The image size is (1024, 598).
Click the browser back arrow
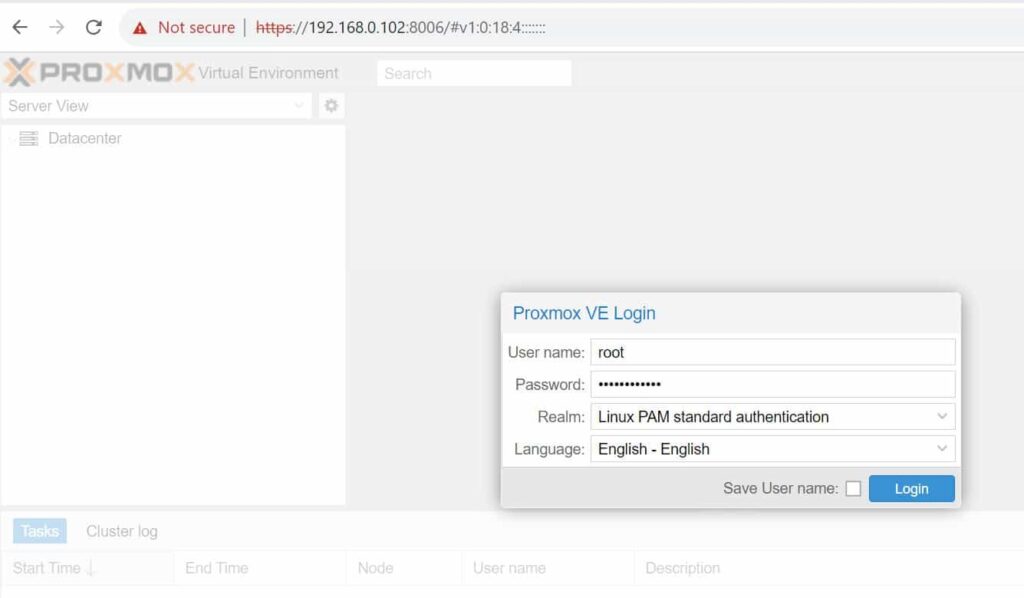[20, 27]
